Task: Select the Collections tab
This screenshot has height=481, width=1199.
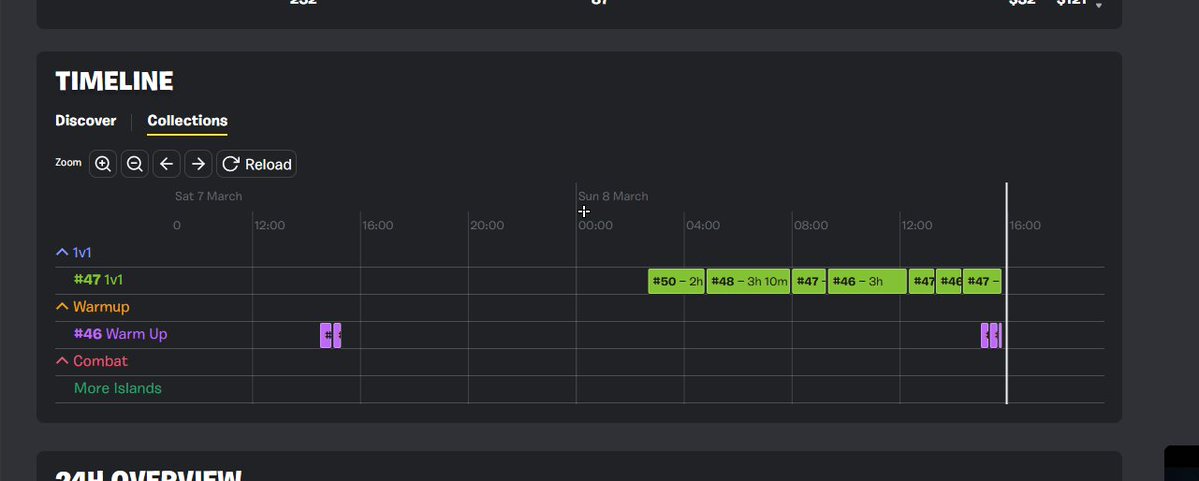Action: click(x=187, y=121)
